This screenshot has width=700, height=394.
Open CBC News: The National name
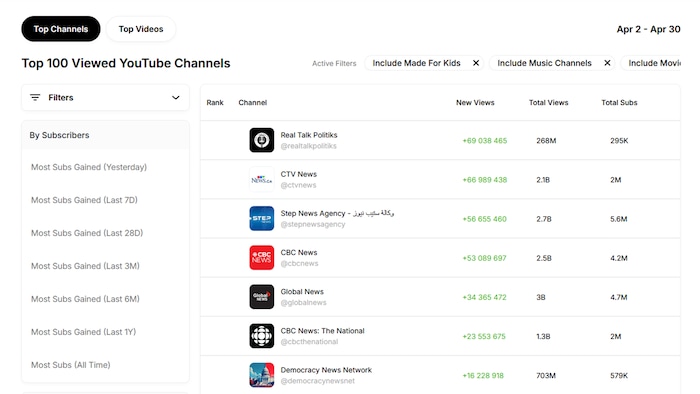pos(322,331)
